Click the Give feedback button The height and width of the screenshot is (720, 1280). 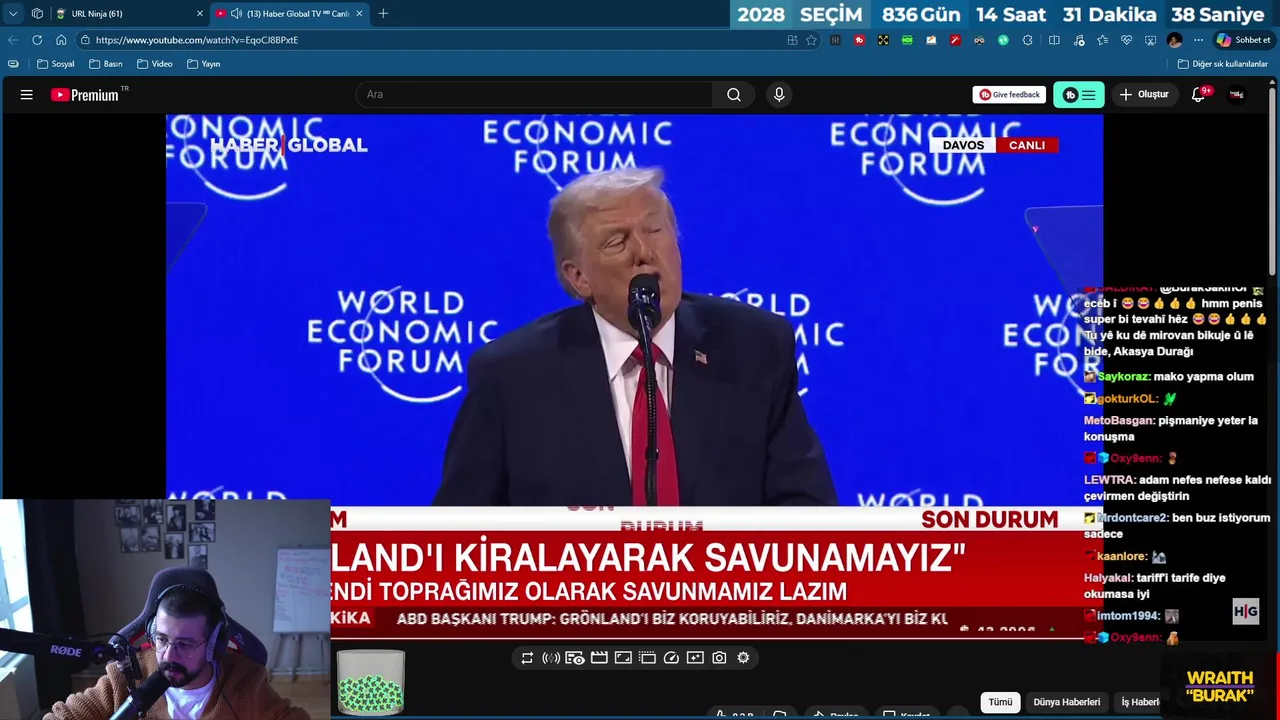click(x=1009, y=95)
